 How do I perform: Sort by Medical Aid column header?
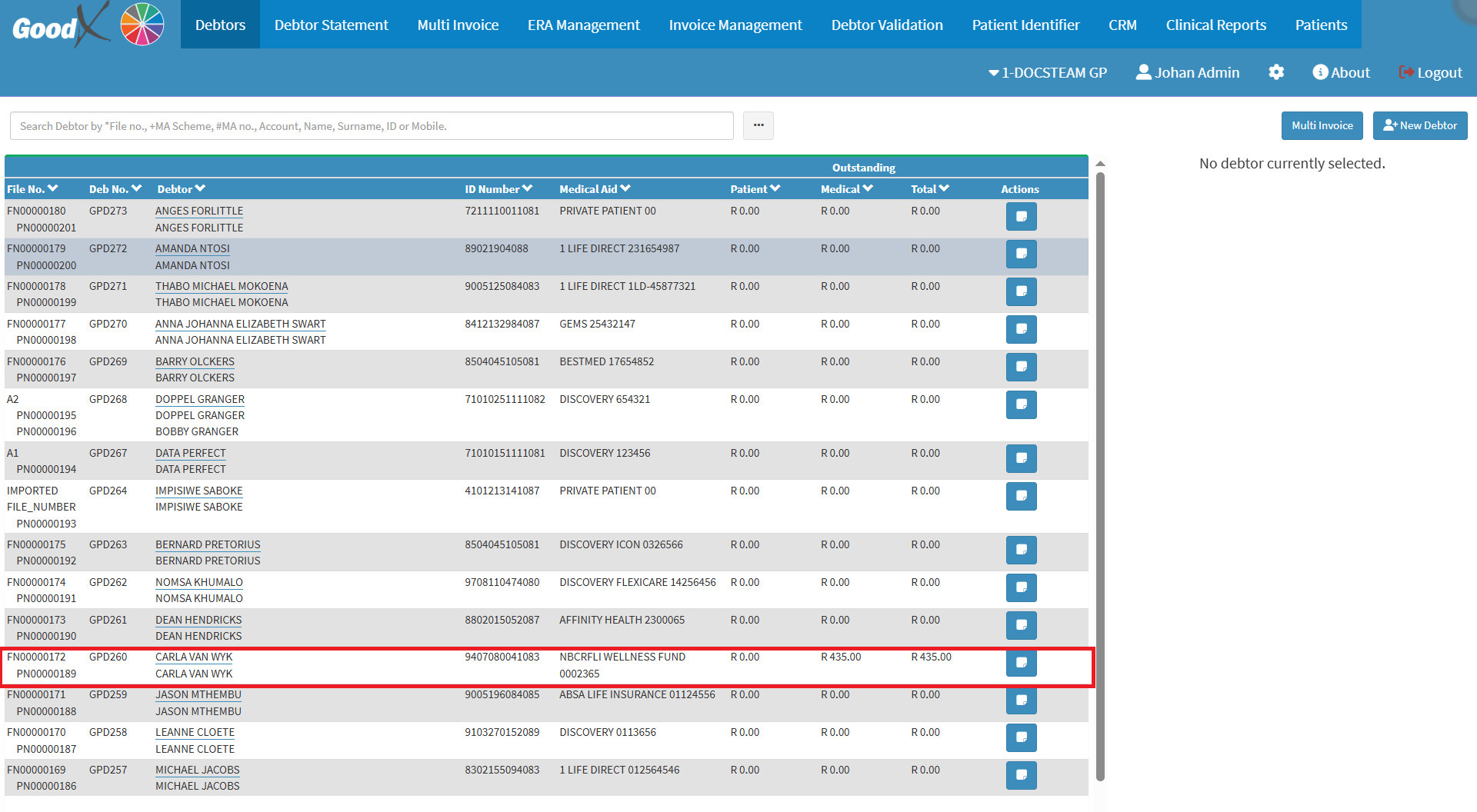click(594, 189)
